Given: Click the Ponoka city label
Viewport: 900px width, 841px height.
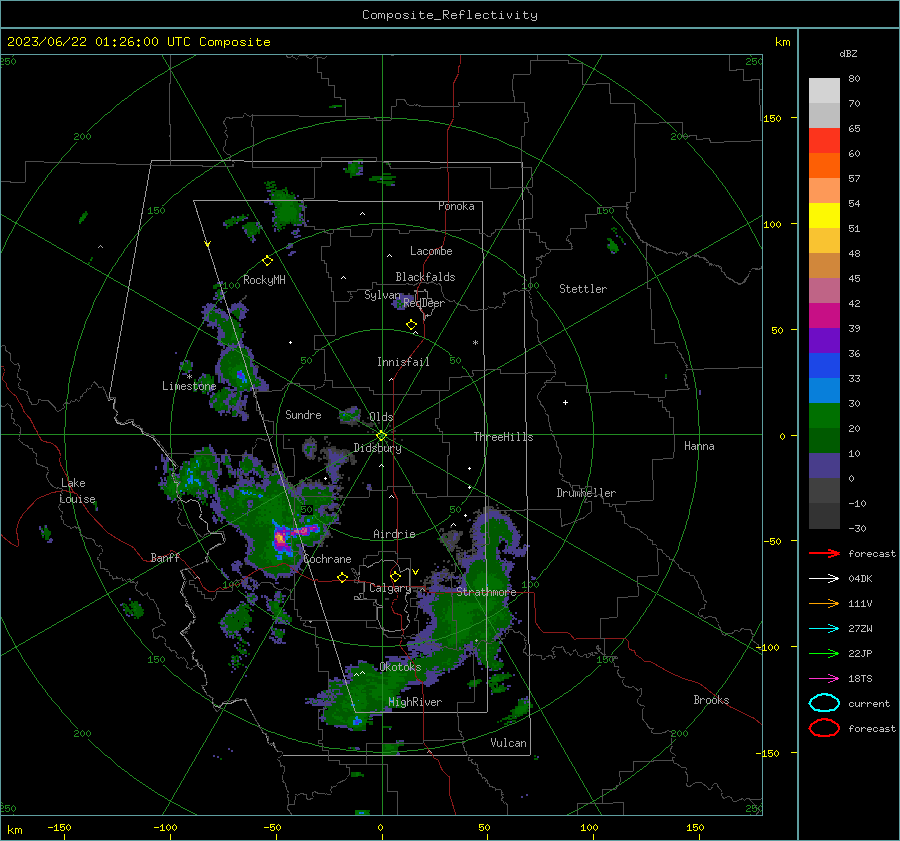Looking at the screenshot, I should click(x=456, y=206).
